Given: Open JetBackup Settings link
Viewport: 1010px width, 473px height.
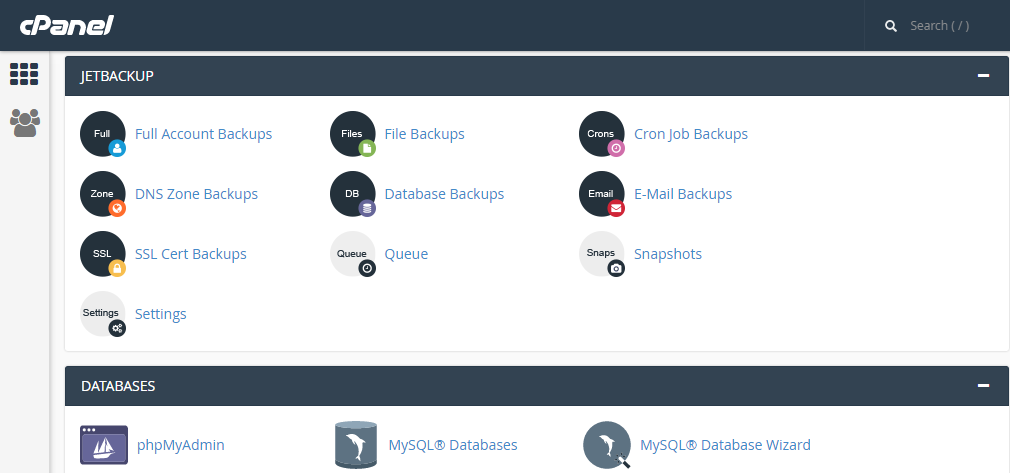Looking at the screenshot, I should coord(160,314).
